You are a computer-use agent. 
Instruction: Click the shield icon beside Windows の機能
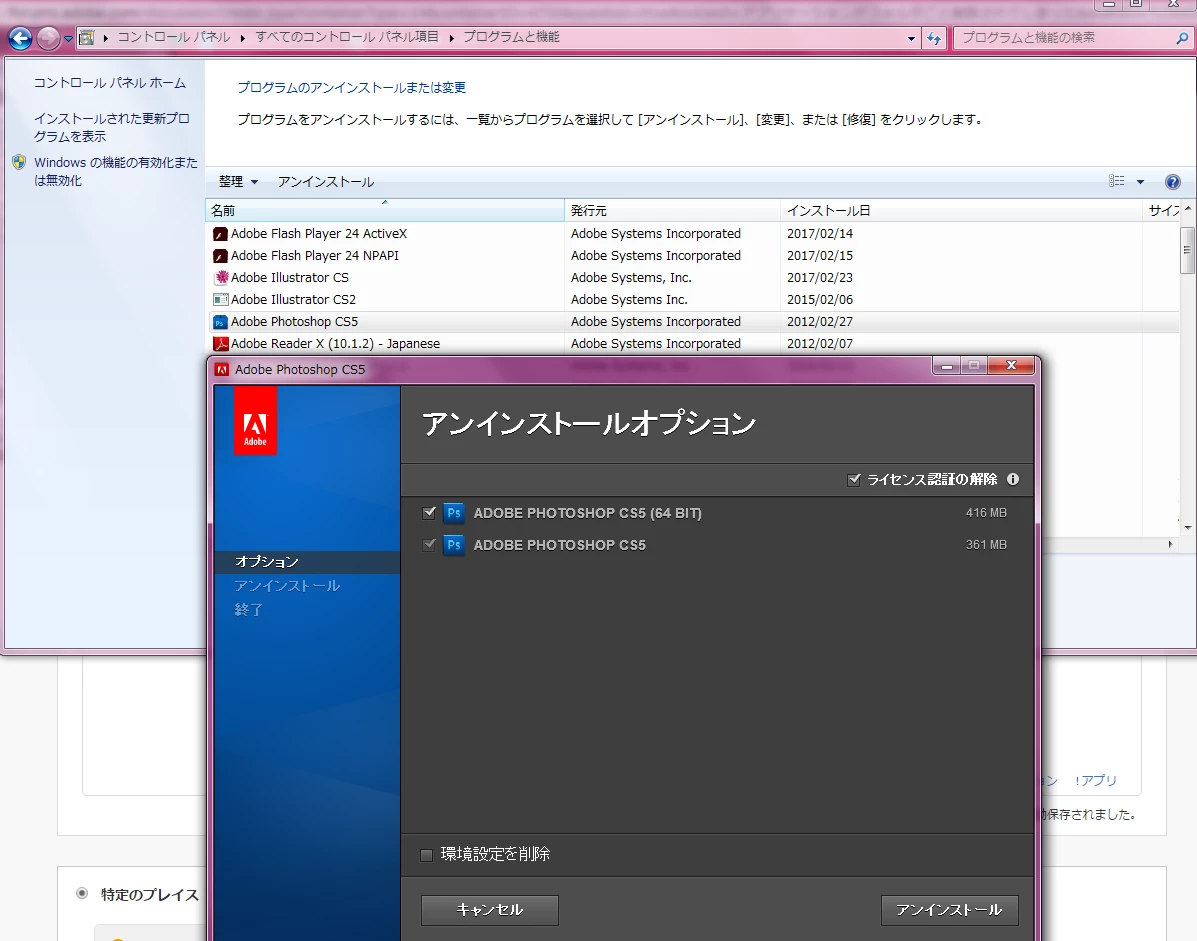coord(19,162)
